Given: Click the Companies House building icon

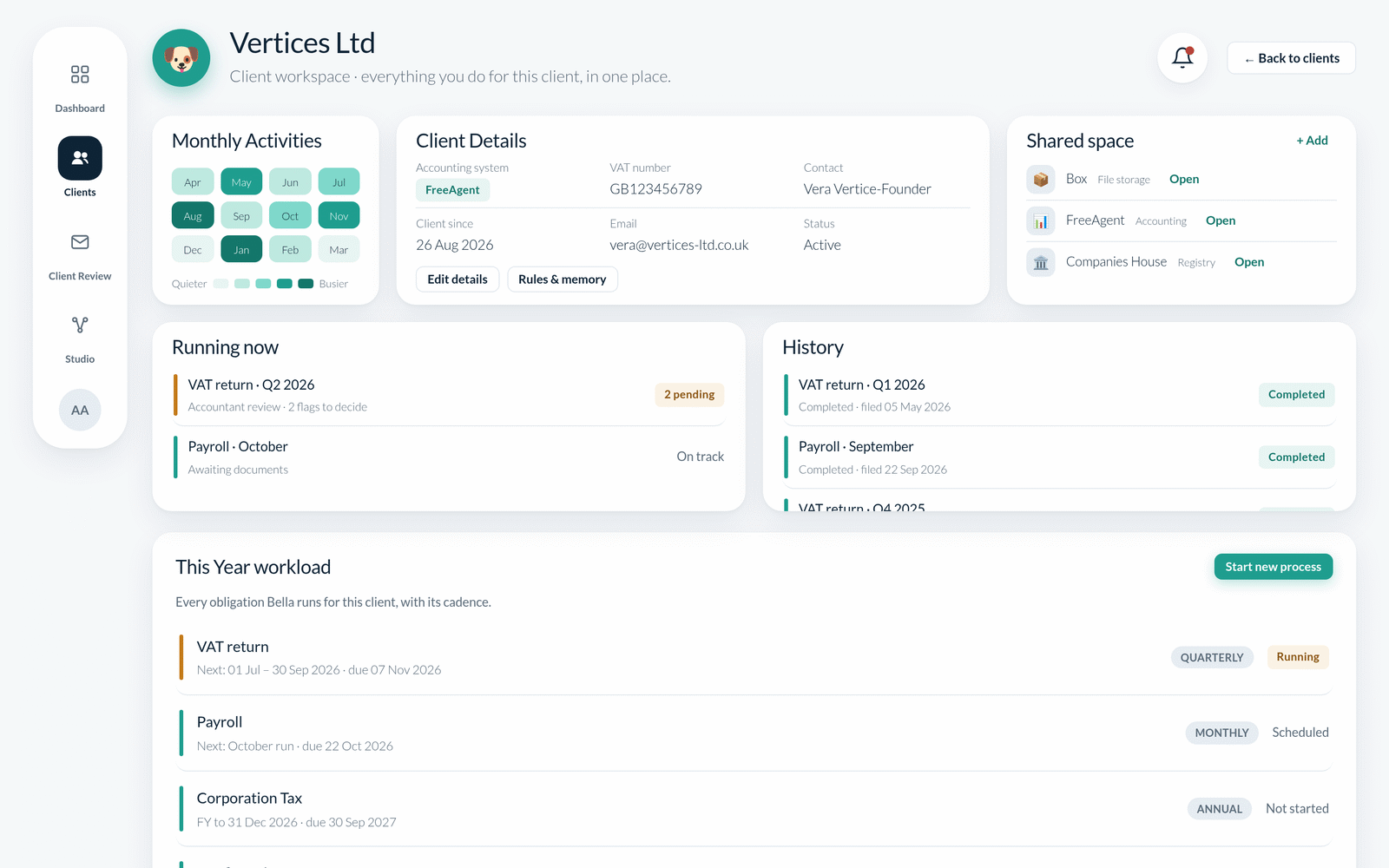Looking at the screenshot, I should (1041, 262).
